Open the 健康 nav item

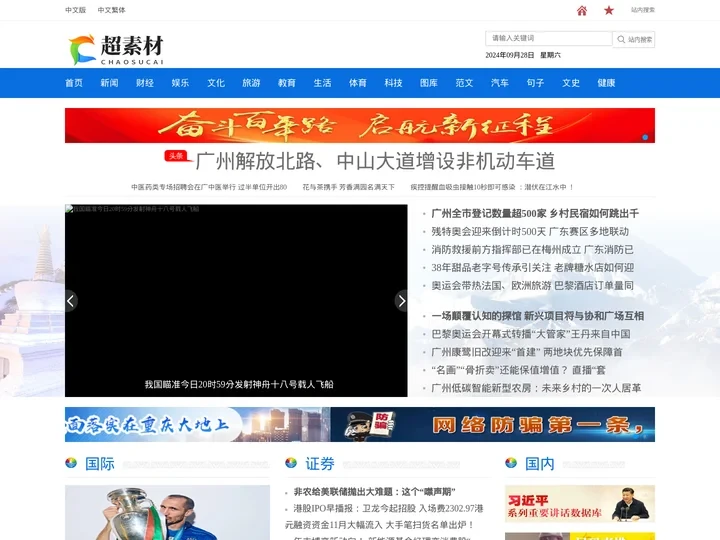606,83
